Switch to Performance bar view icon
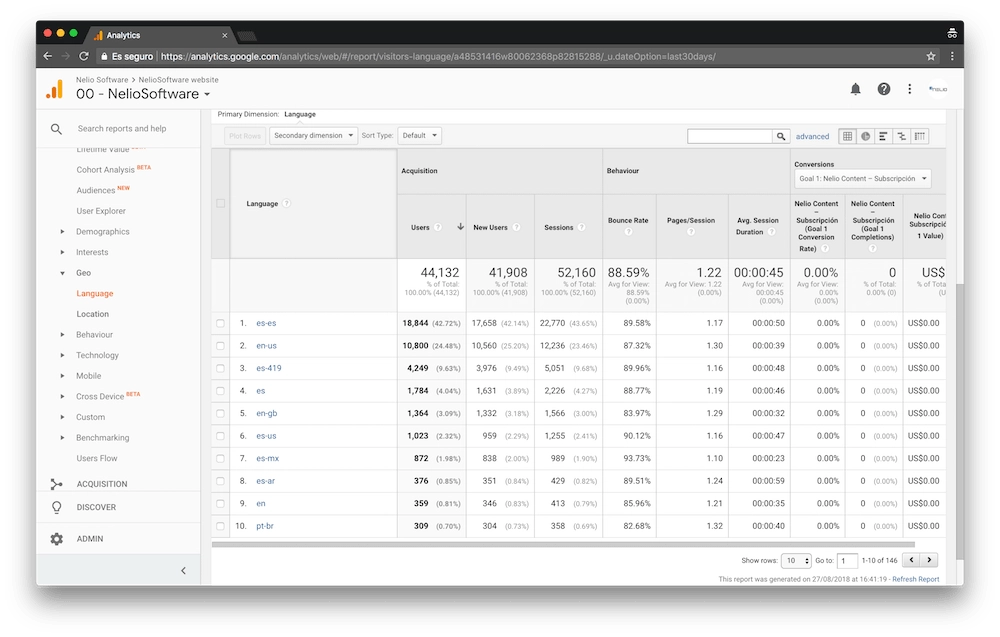The height and width of the screenshot is (637, 1000). pos(883,136)
